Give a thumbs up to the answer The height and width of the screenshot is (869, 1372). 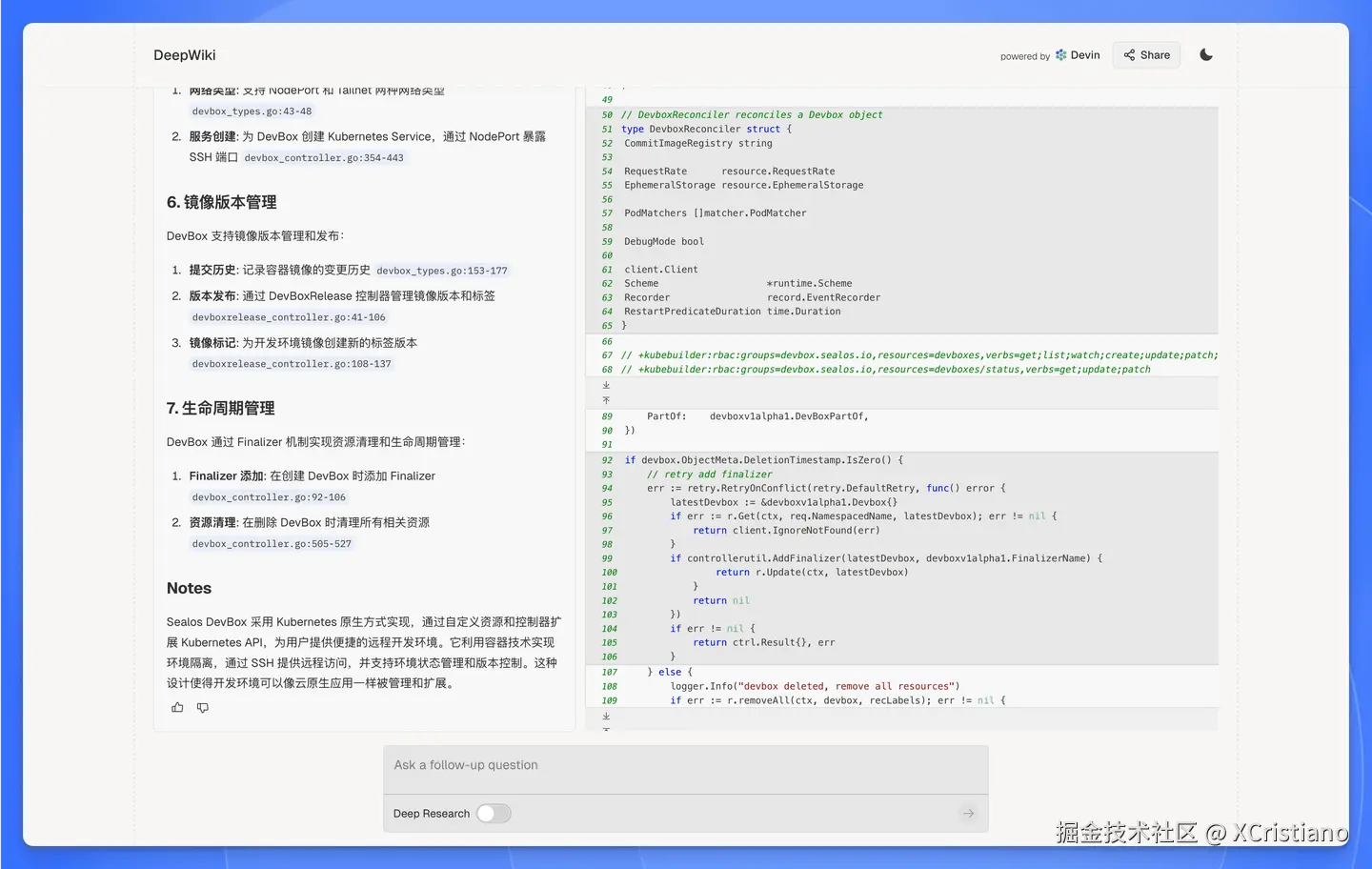pyautogui.click(x=177, y=707)
